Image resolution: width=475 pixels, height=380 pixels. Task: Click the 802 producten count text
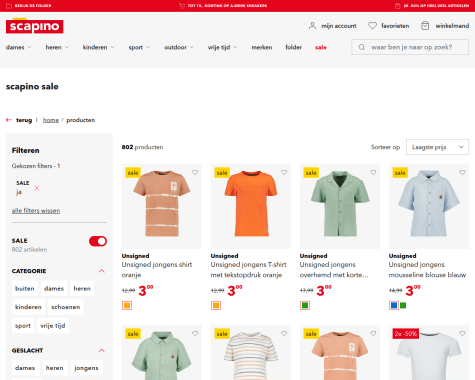[142, 147]
